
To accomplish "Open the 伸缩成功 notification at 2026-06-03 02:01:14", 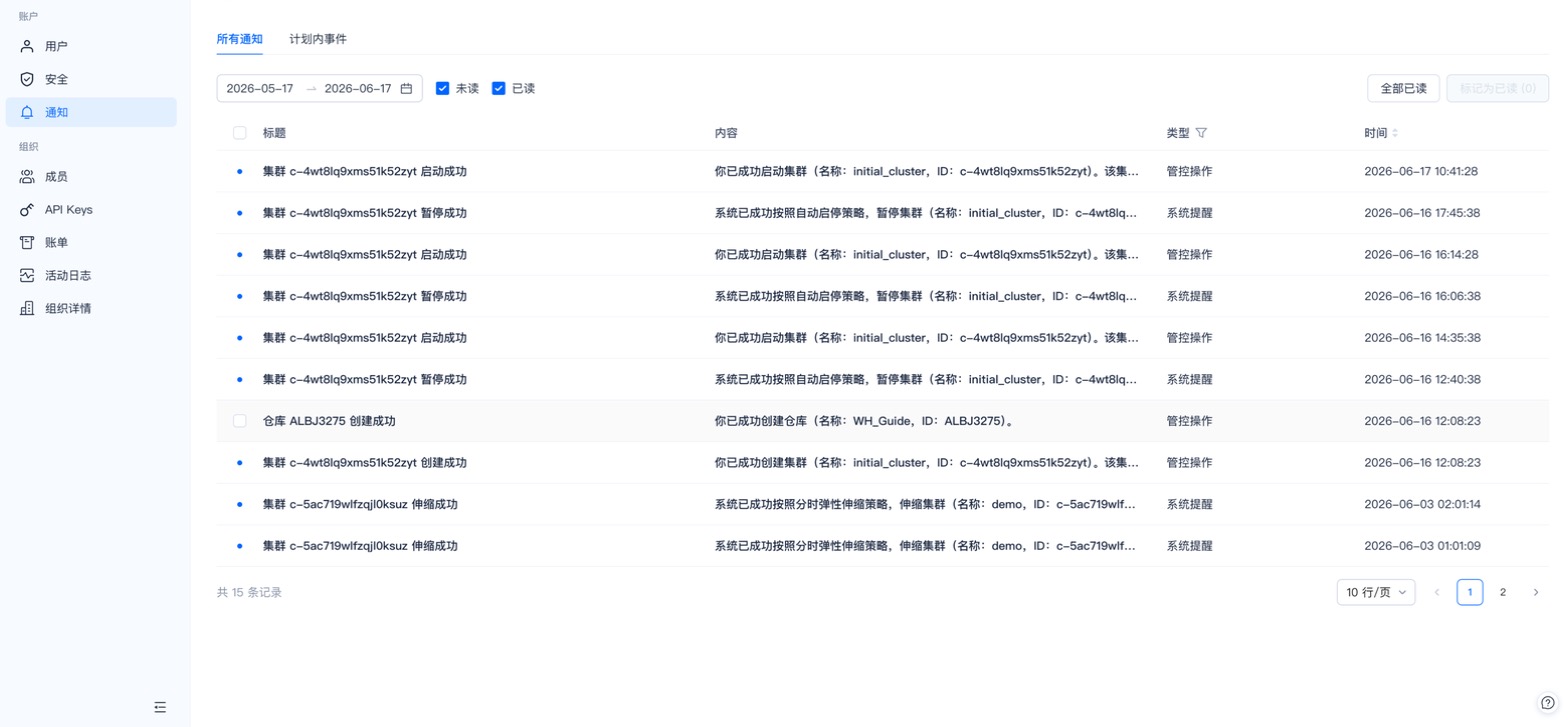I will (883, 505).
